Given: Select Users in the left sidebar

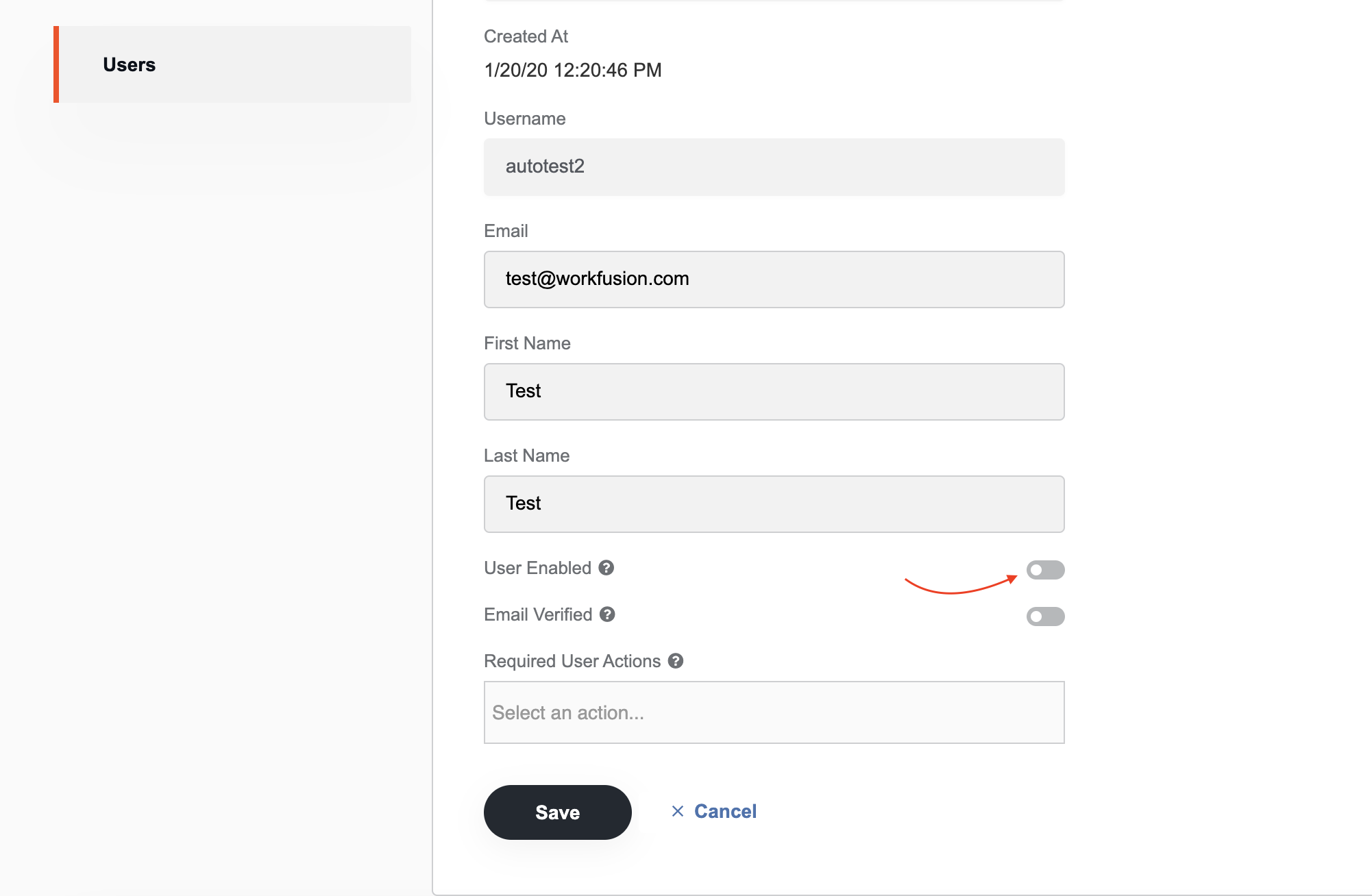Looking at the screenshot, I should click(x=232, y=64).
